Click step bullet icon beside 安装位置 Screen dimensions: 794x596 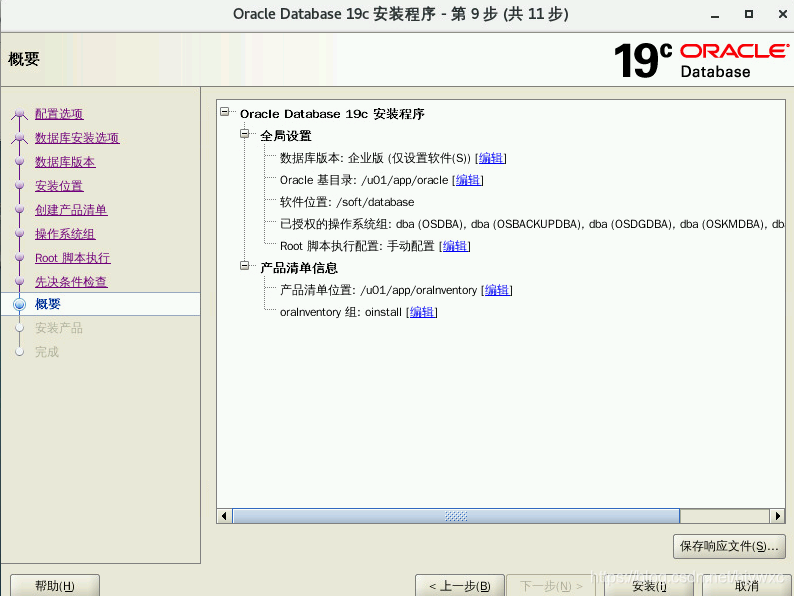coord(19,185)
